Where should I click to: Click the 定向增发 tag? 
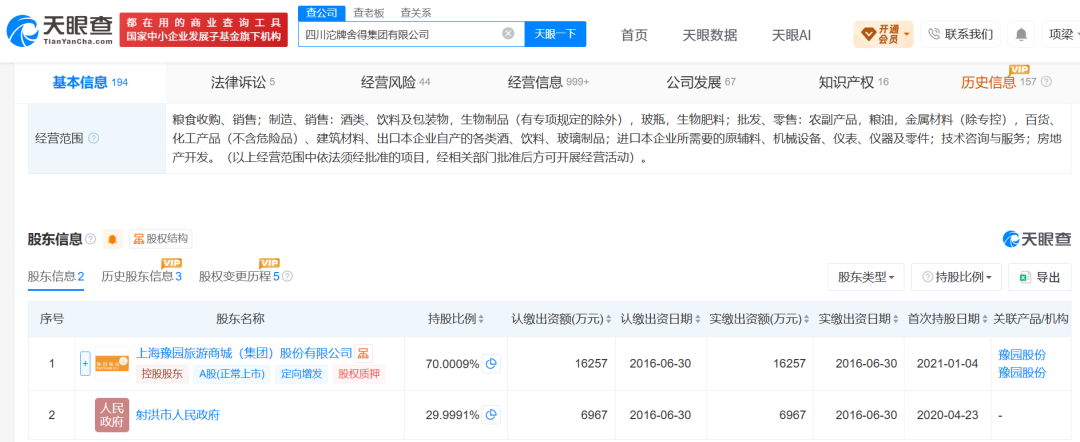[x=302, y=374]
